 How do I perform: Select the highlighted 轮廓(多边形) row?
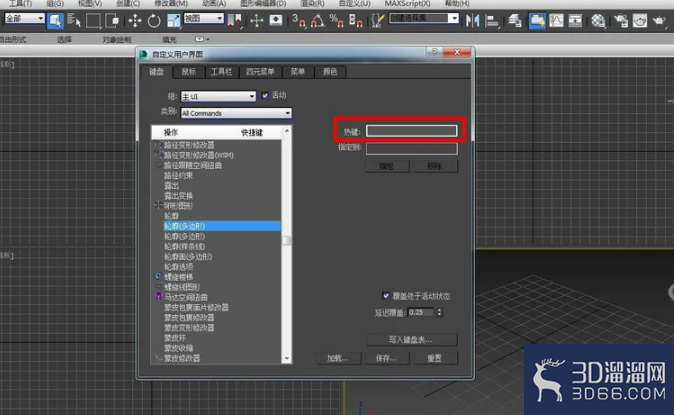click(221, 226)
